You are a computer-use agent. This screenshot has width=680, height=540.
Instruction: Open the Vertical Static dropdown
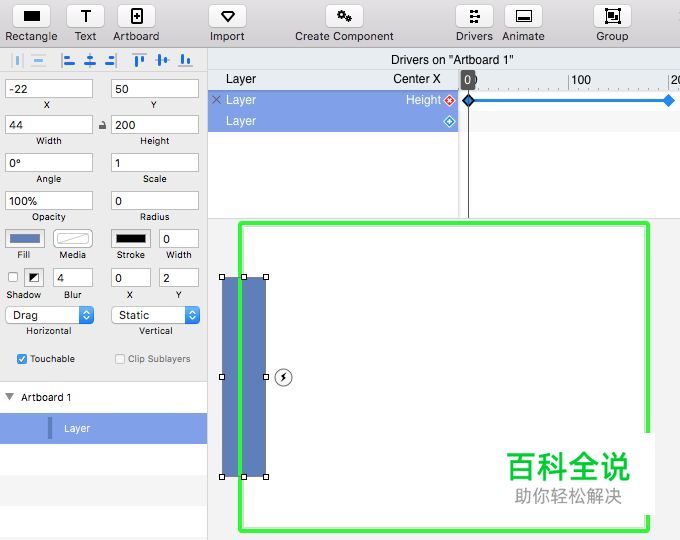[155, 315]
